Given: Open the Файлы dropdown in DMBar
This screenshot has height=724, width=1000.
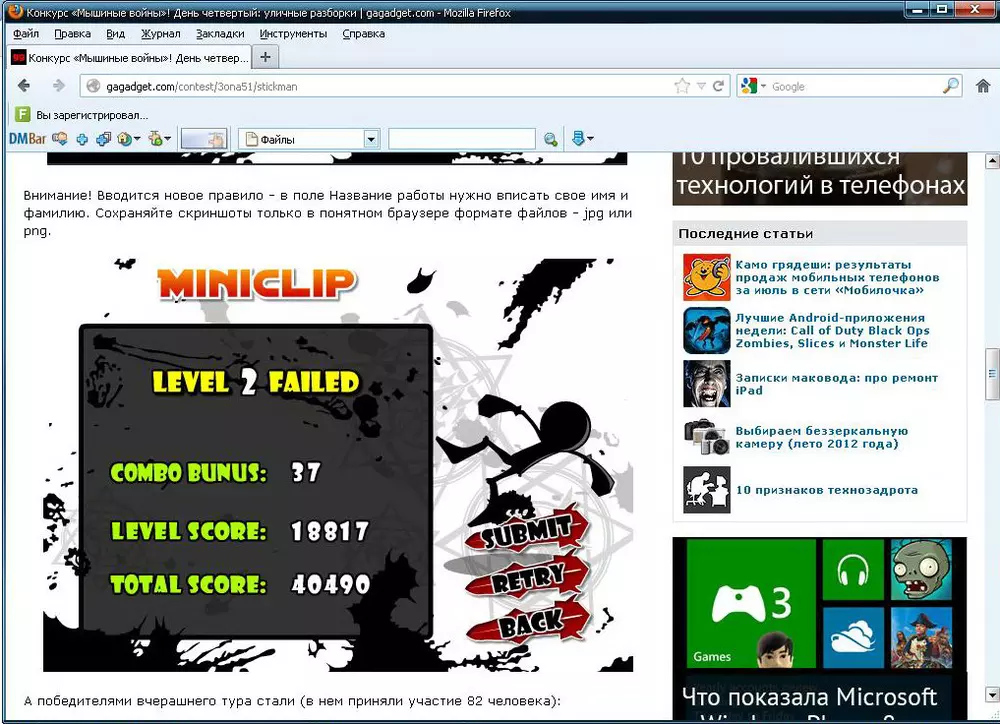Looking at the screenshot, I should [371, 139].
